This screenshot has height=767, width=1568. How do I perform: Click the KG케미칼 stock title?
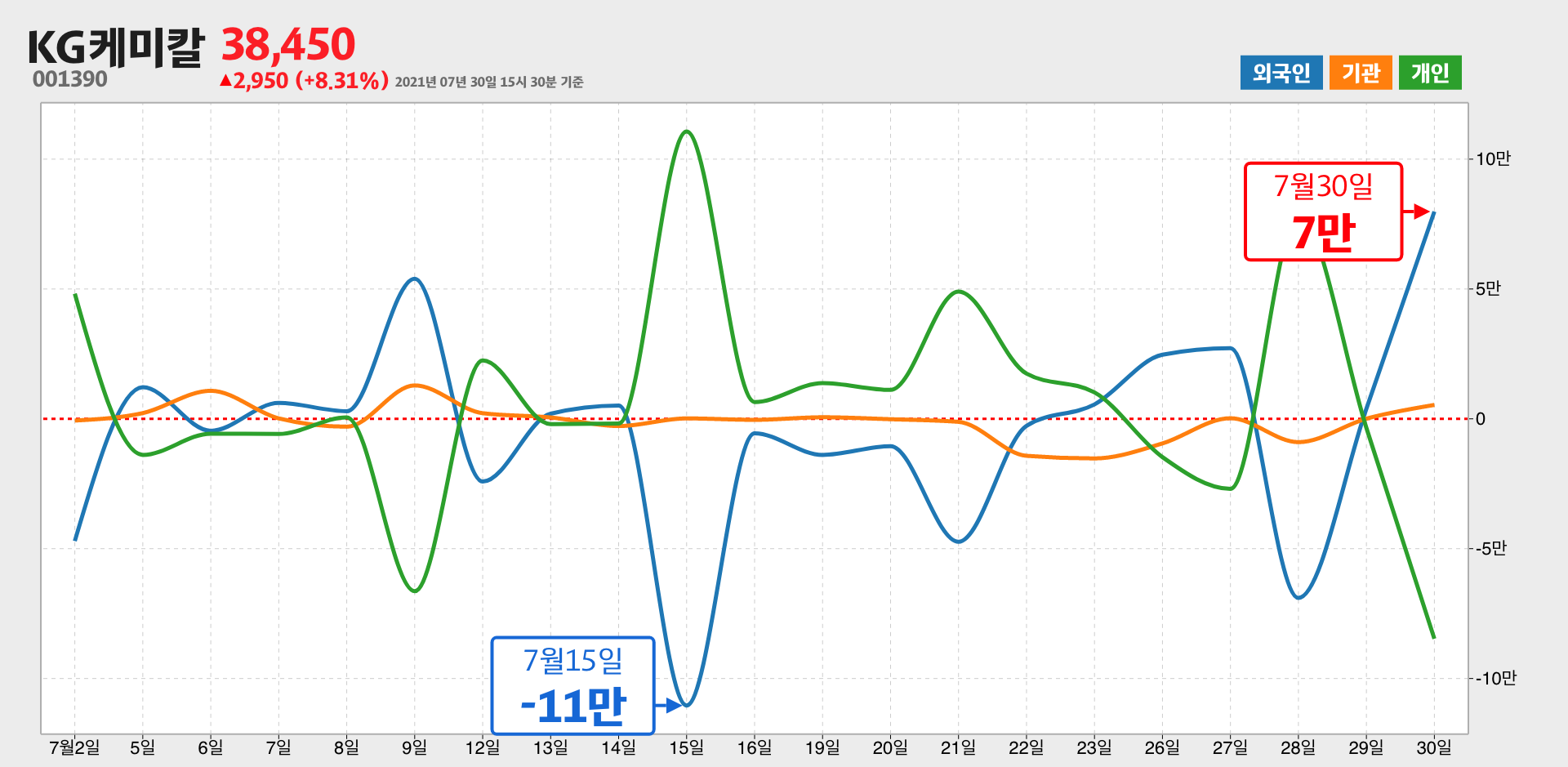tap(115, 47)
